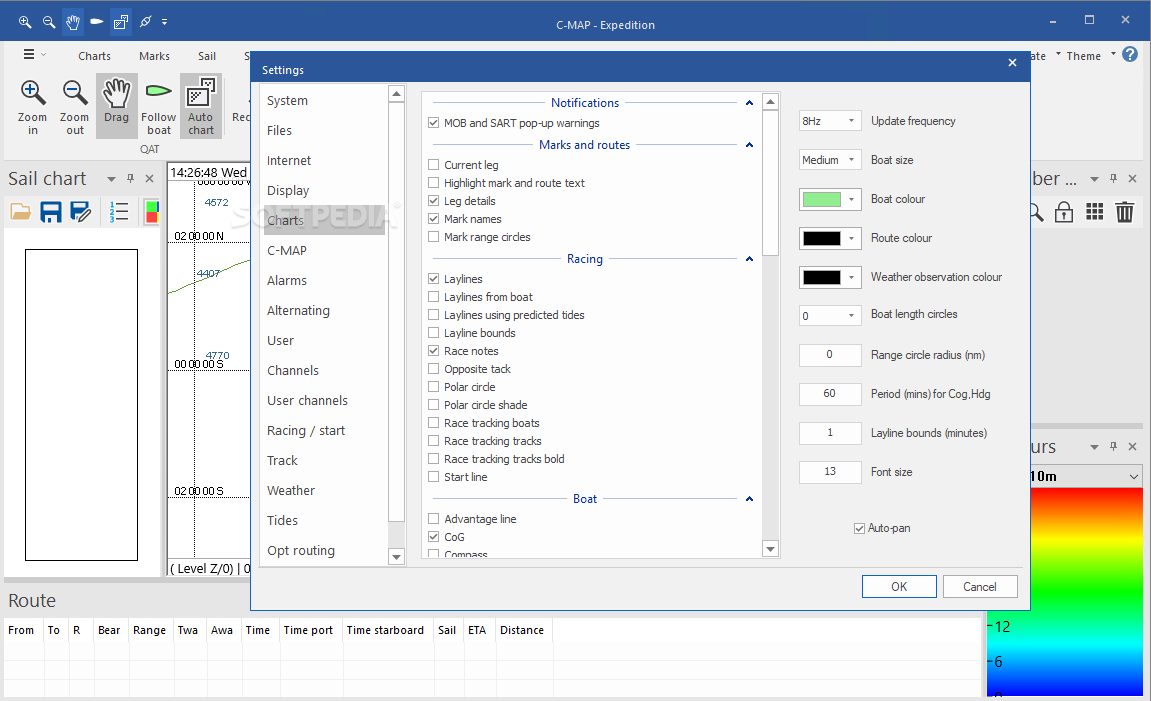The width and height of the screenshot is (1151, 701).
Task: Open the Sail ribbon tab
Action: (x=207, y=56)
